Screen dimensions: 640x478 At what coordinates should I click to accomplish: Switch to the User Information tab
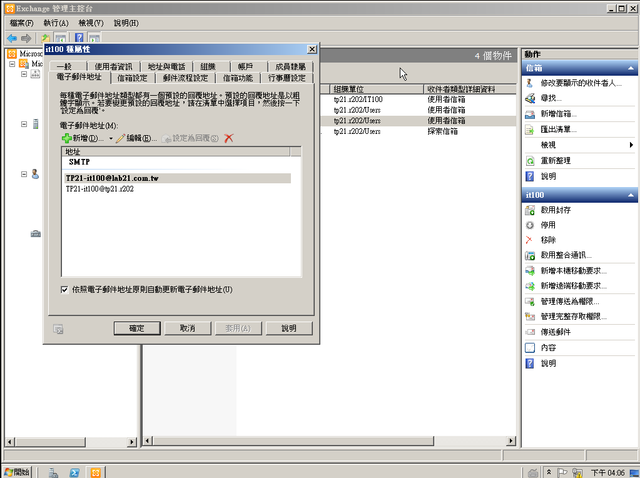point(113,67)
